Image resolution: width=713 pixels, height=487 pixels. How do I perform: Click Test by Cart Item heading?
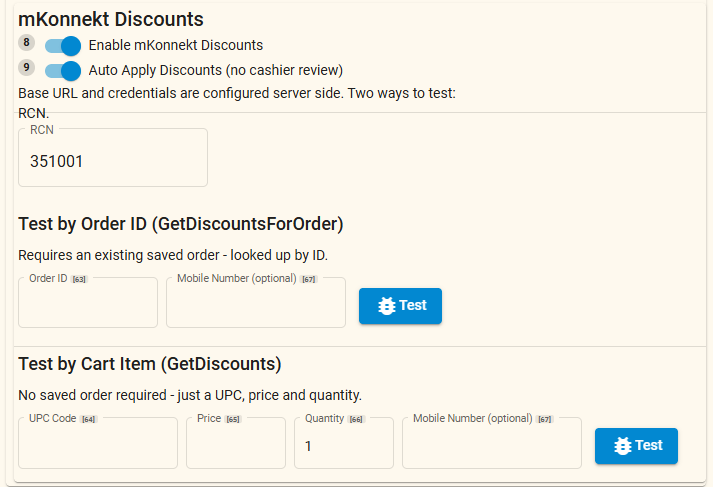[150, 364]
